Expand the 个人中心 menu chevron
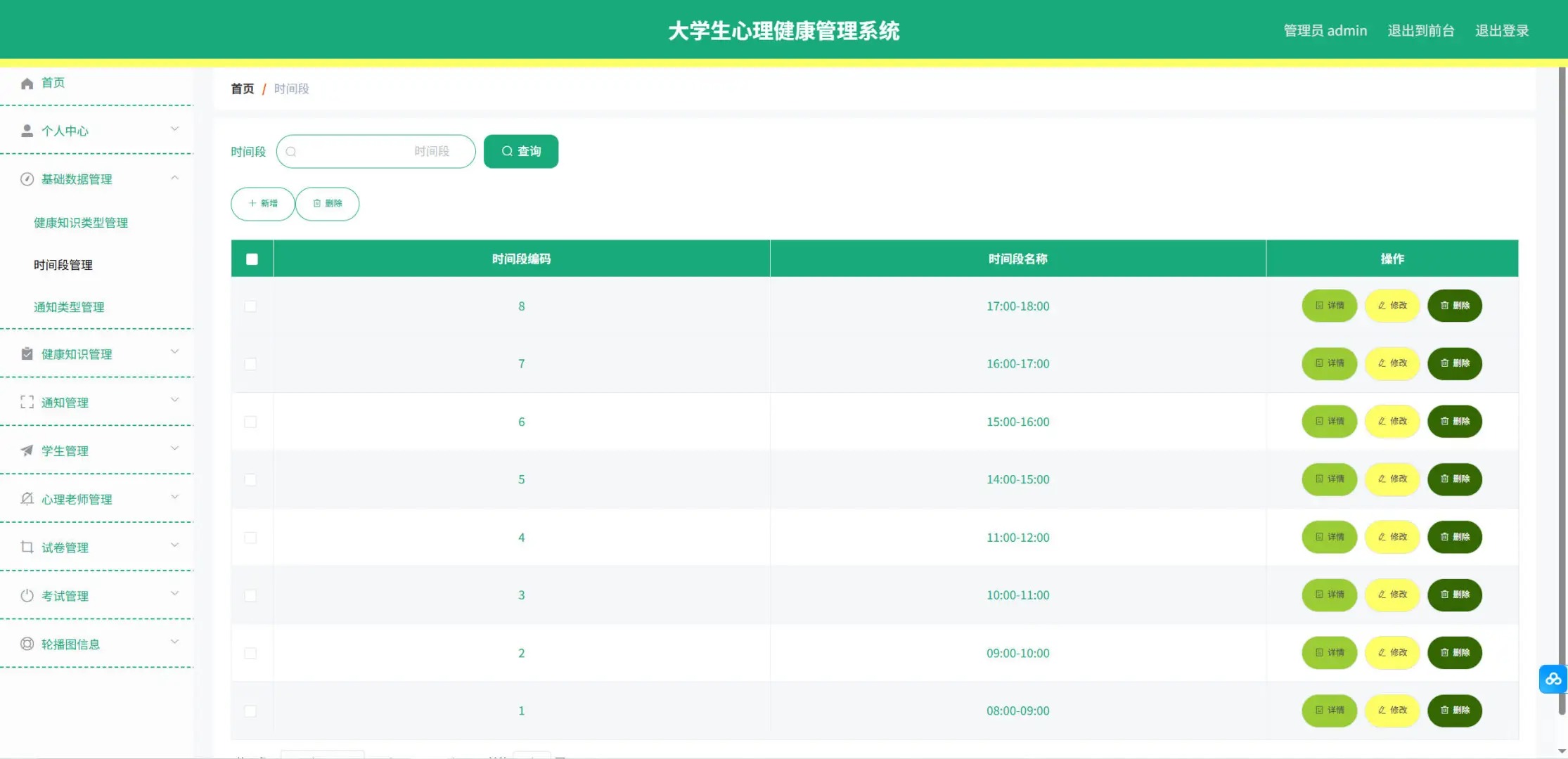Image resolution: width=1568 pixels, height=759 pixels. pos(174,129)
